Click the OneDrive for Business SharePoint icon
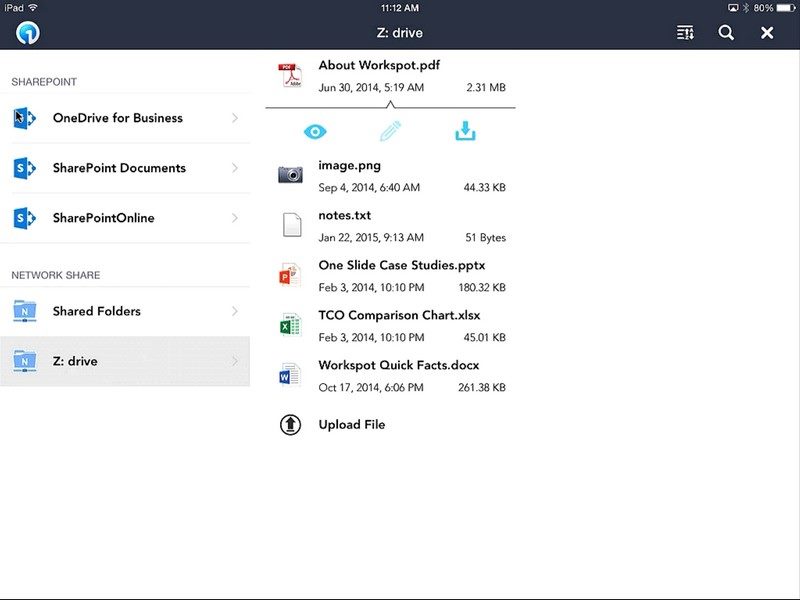800x600 pixels. [24, 118]
